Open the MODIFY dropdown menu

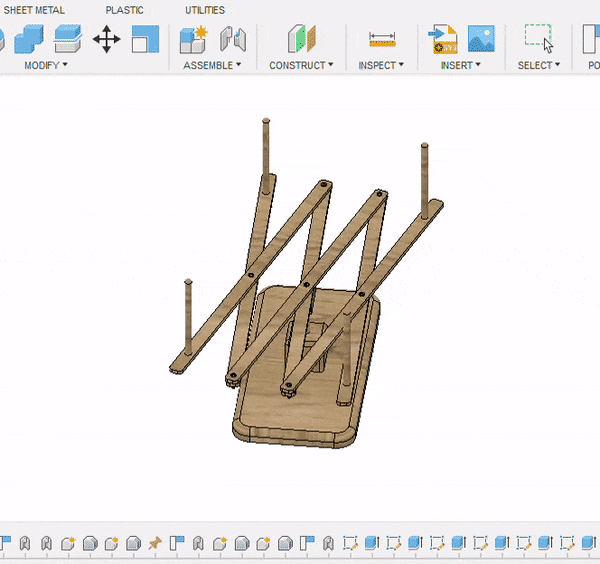[x=46, y=65]
